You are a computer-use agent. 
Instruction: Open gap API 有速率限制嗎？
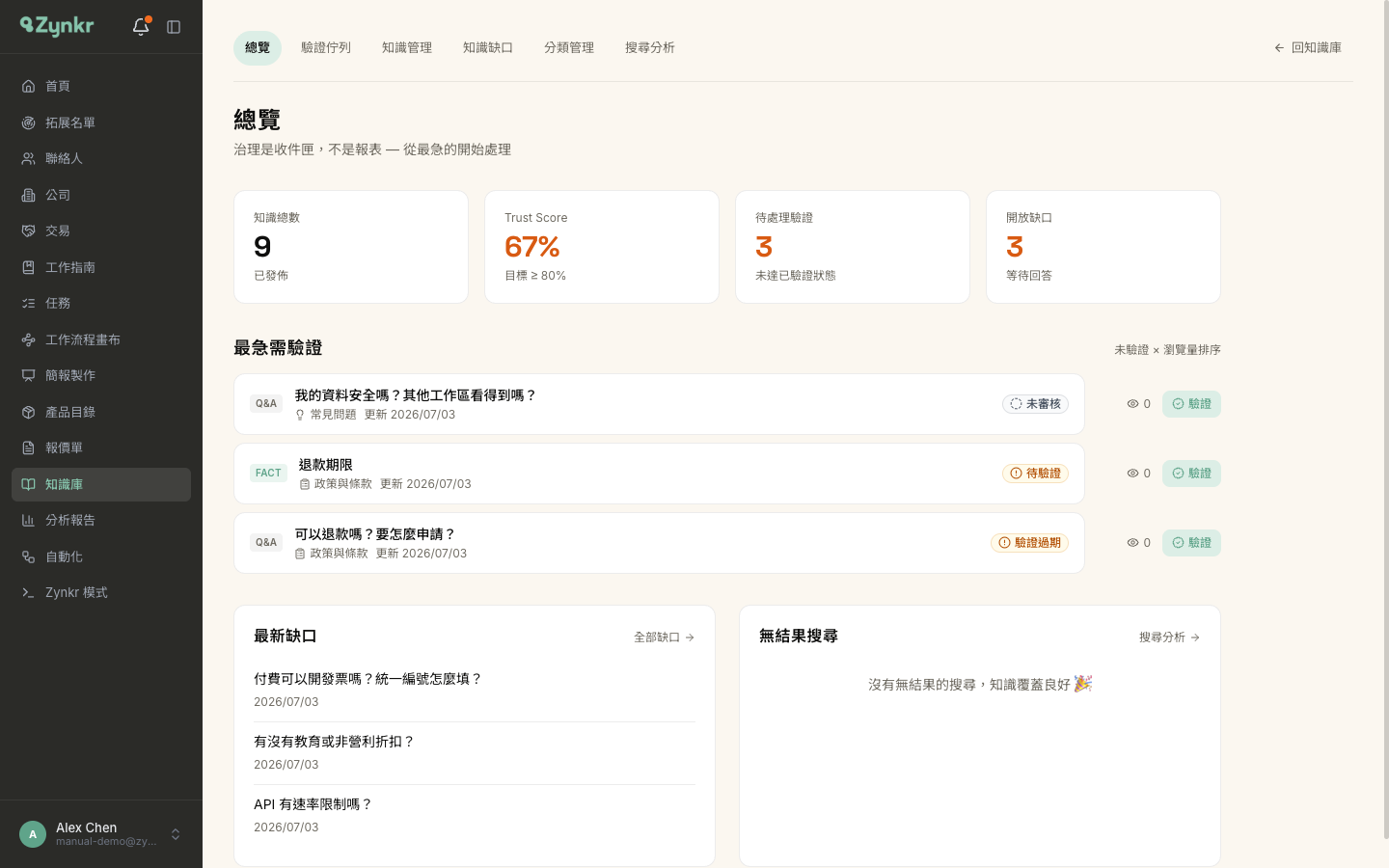(x=475, y=815)
